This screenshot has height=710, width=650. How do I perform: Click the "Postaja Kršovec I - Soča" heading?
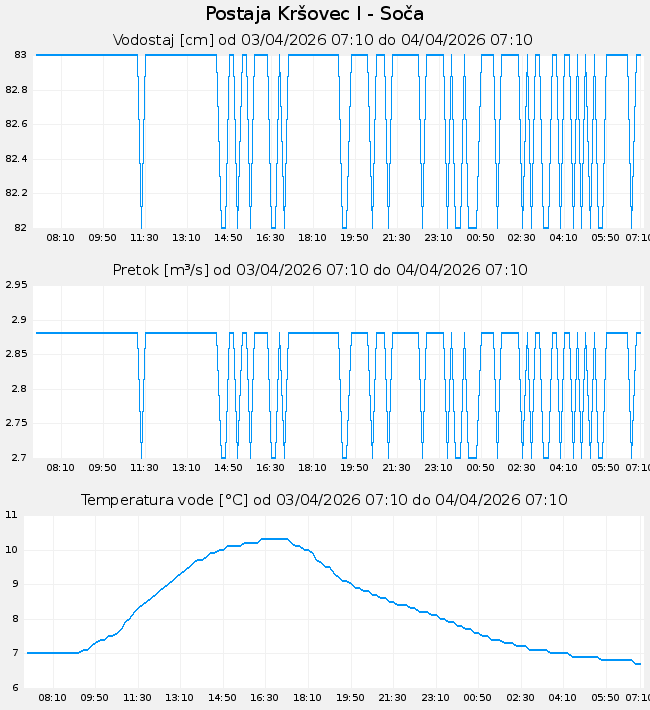pos(315,14)
